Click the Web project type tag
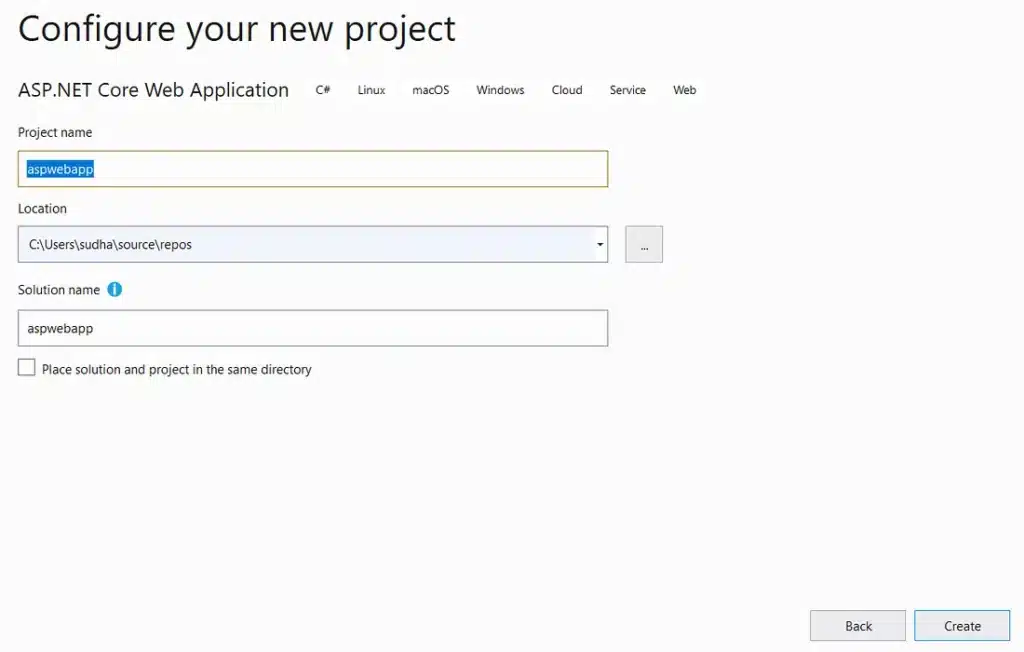1024x652 pixels. 684,90
